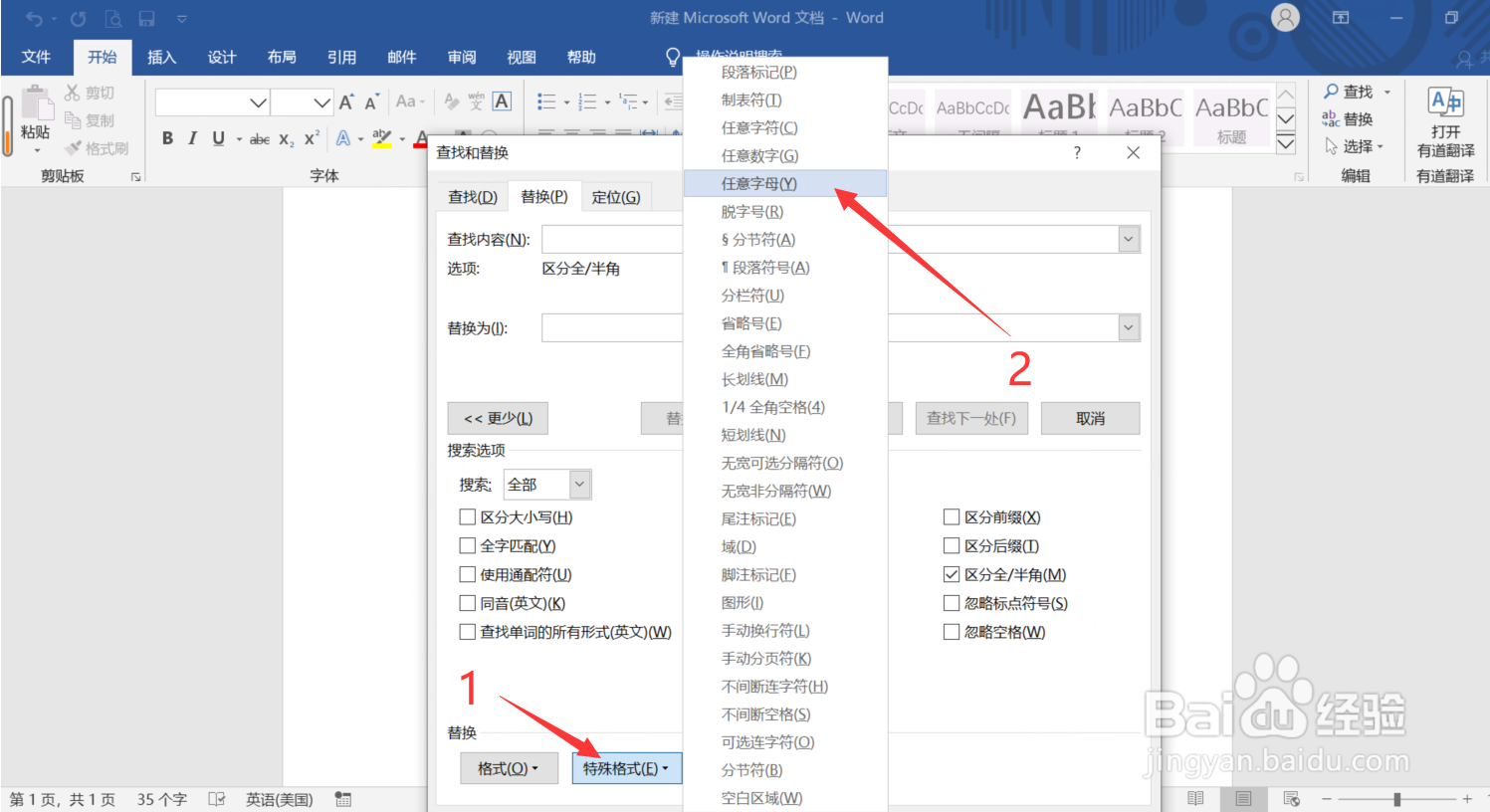Click the 查找下一处 button
This screenshot has width=1490, height=812.
coord(971,418)
